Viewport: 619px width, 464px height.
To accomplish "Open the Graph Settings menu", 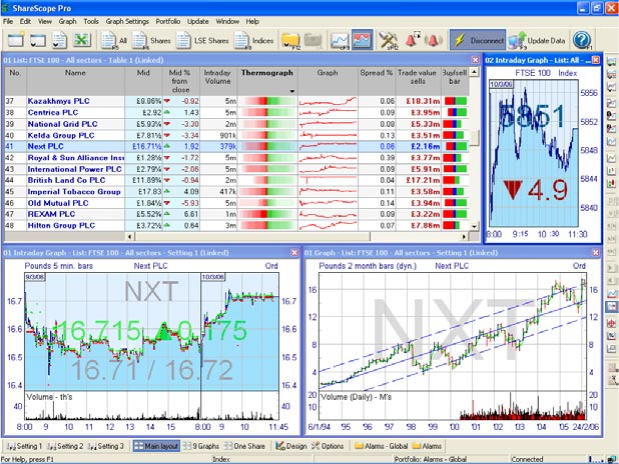I will click(127, 21).
